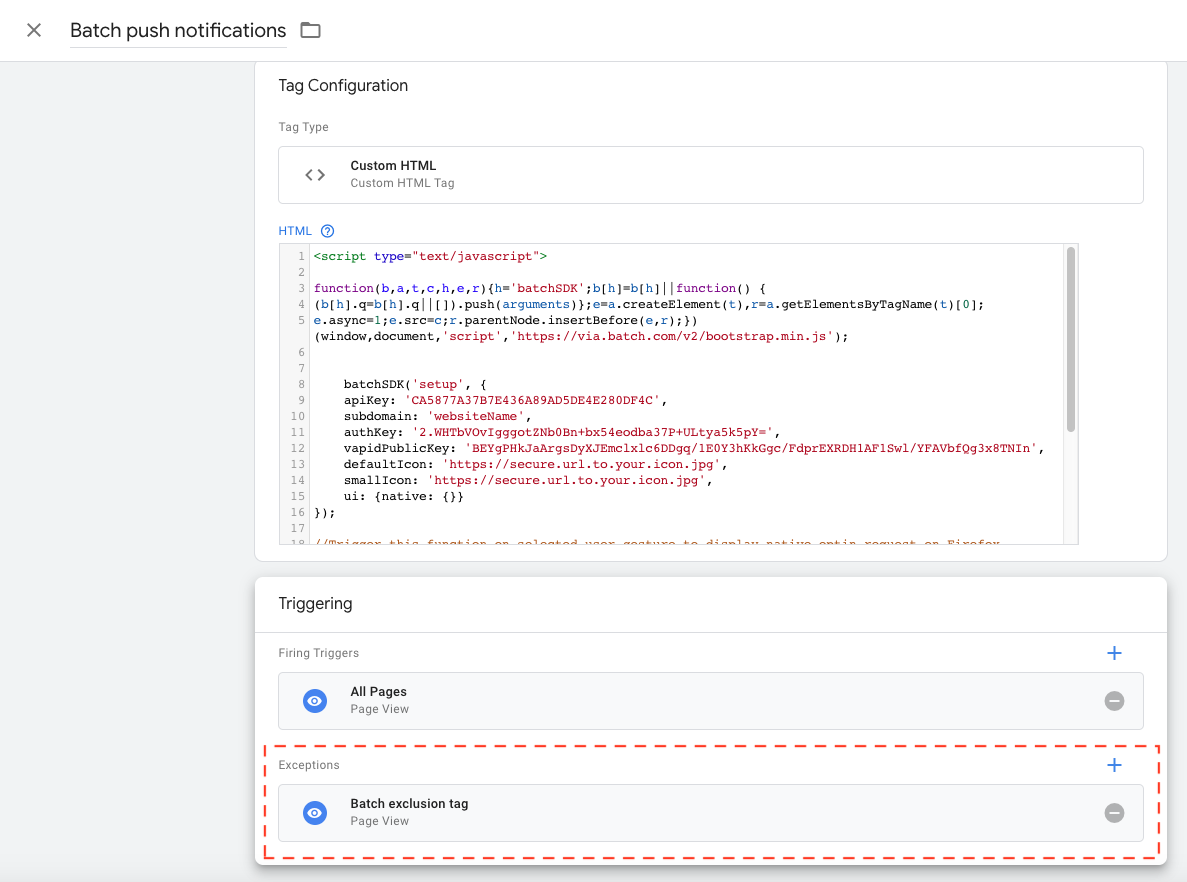
Task: Click the Custom HTML code brackets icon
Action: (x=315, y=175)
